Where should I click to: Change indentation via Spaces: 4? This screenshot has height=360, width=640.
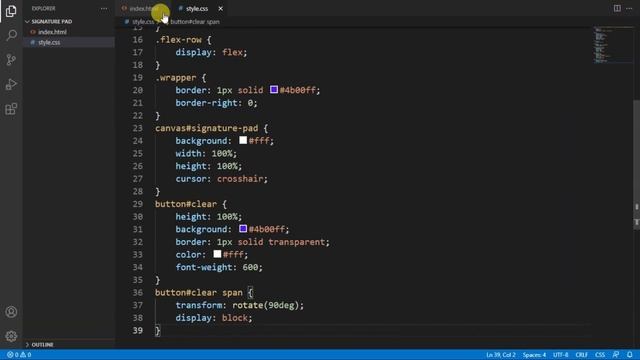pos(534,355)
